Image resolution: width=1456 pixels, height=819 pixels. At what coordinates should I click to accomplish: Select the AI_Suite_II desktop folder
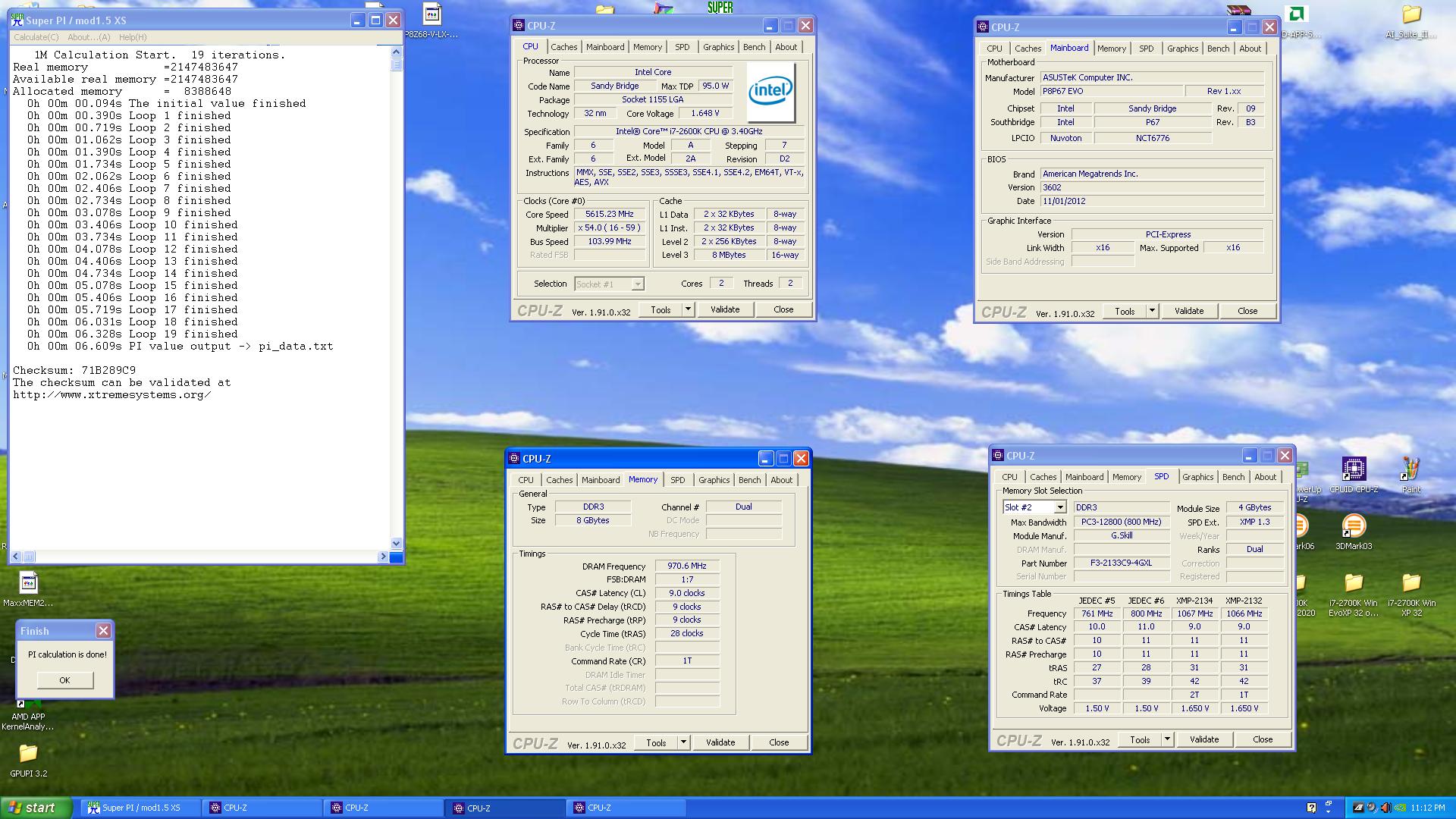1410,21
